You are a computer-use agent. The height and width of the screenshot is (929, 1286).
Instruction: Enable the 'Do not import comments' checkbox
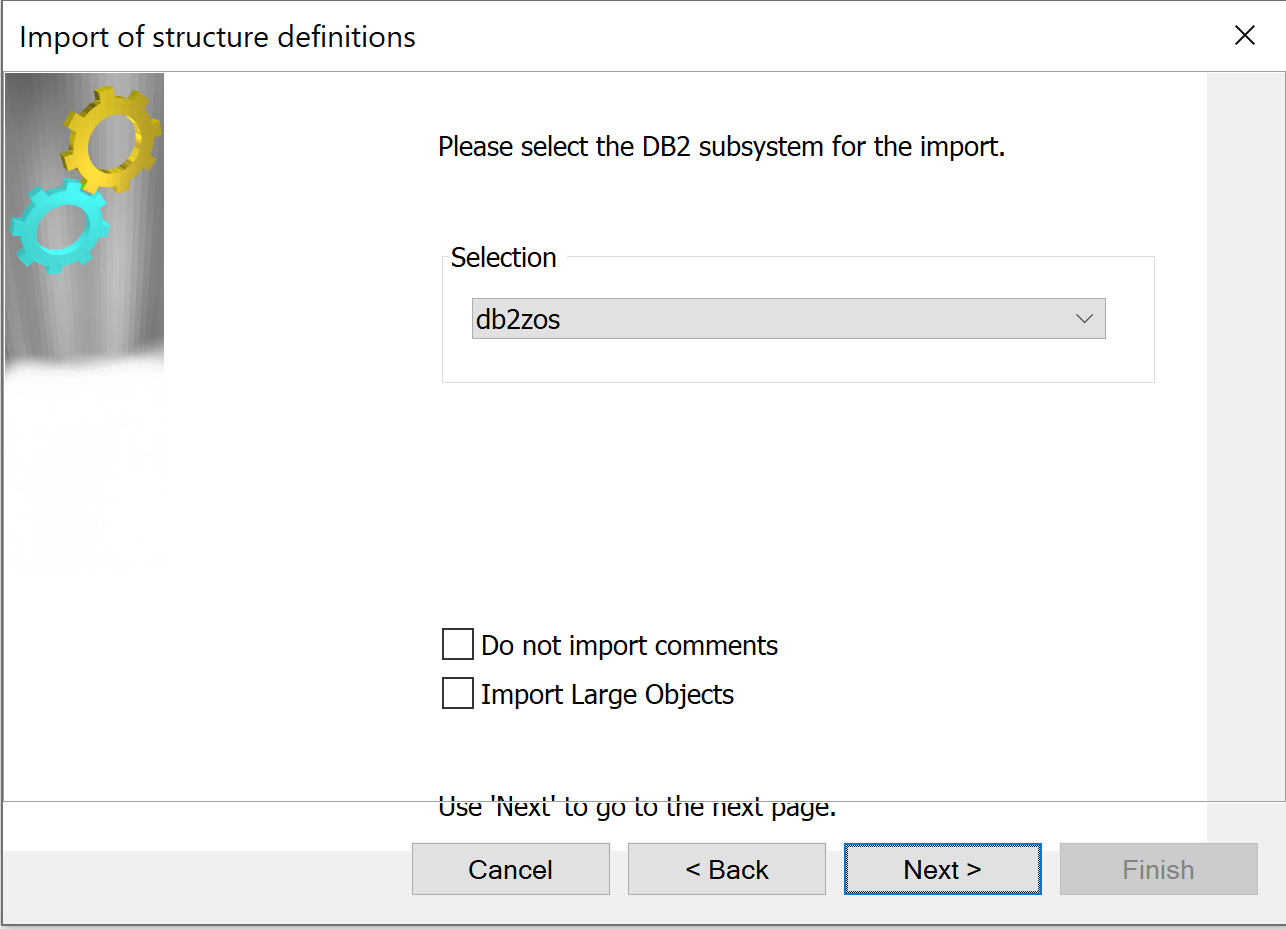[457, 645]
